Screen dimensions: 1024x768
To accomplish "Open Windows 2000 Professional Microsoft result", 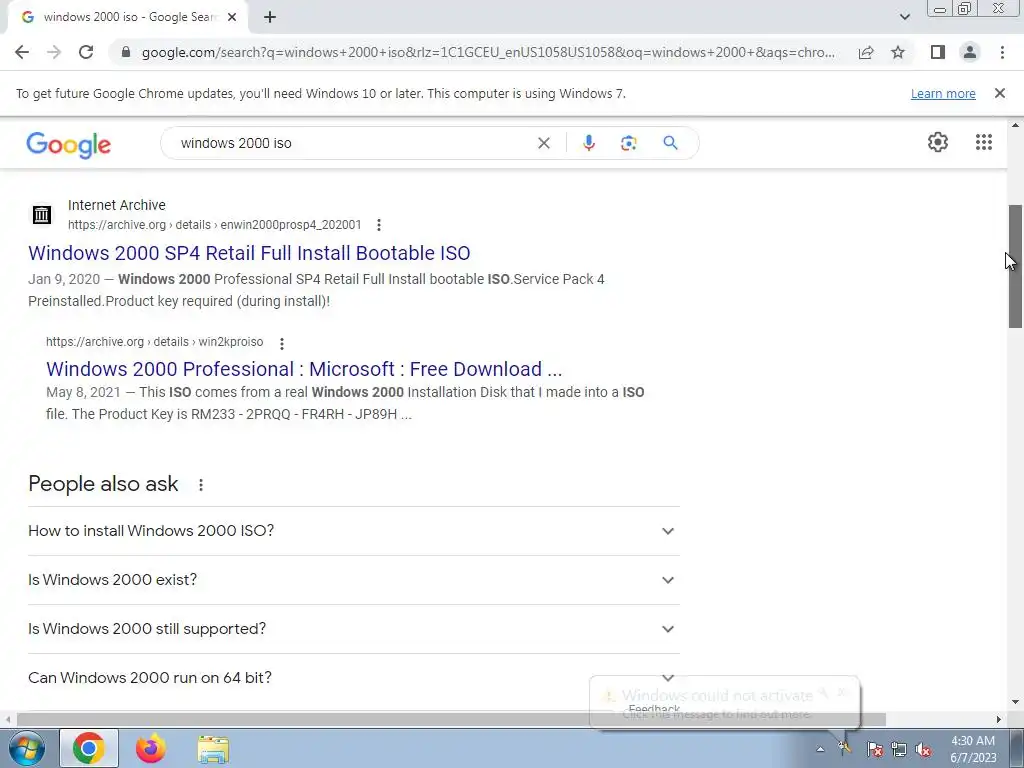I will tap(304, 369).
